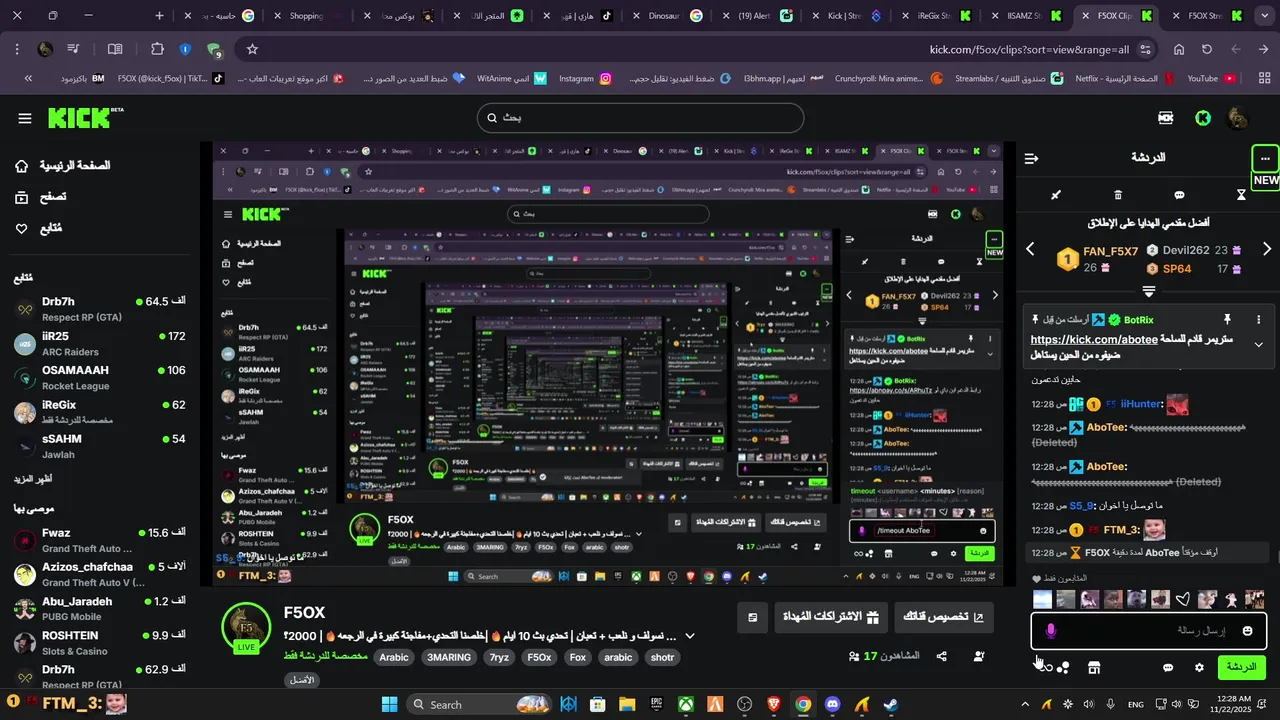Collapse the top gifters leaderboard

coord(1149,292)
